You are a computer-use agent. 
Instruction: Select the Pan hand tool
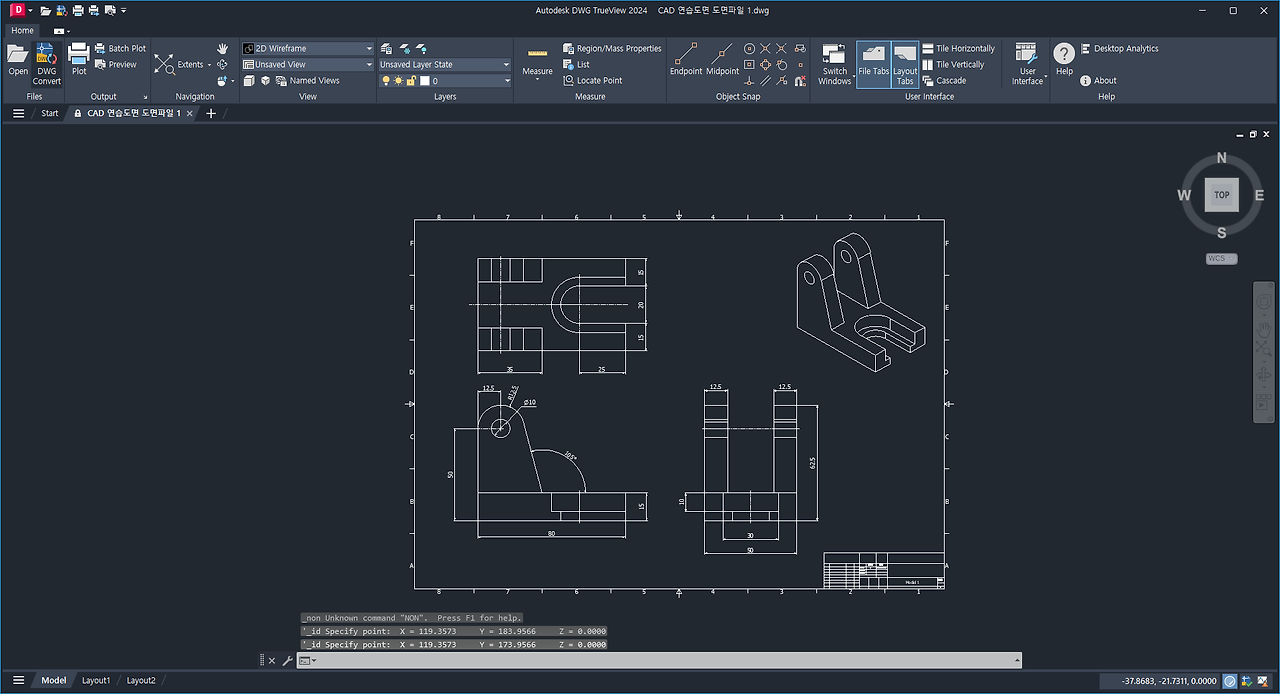pos(222,48)
